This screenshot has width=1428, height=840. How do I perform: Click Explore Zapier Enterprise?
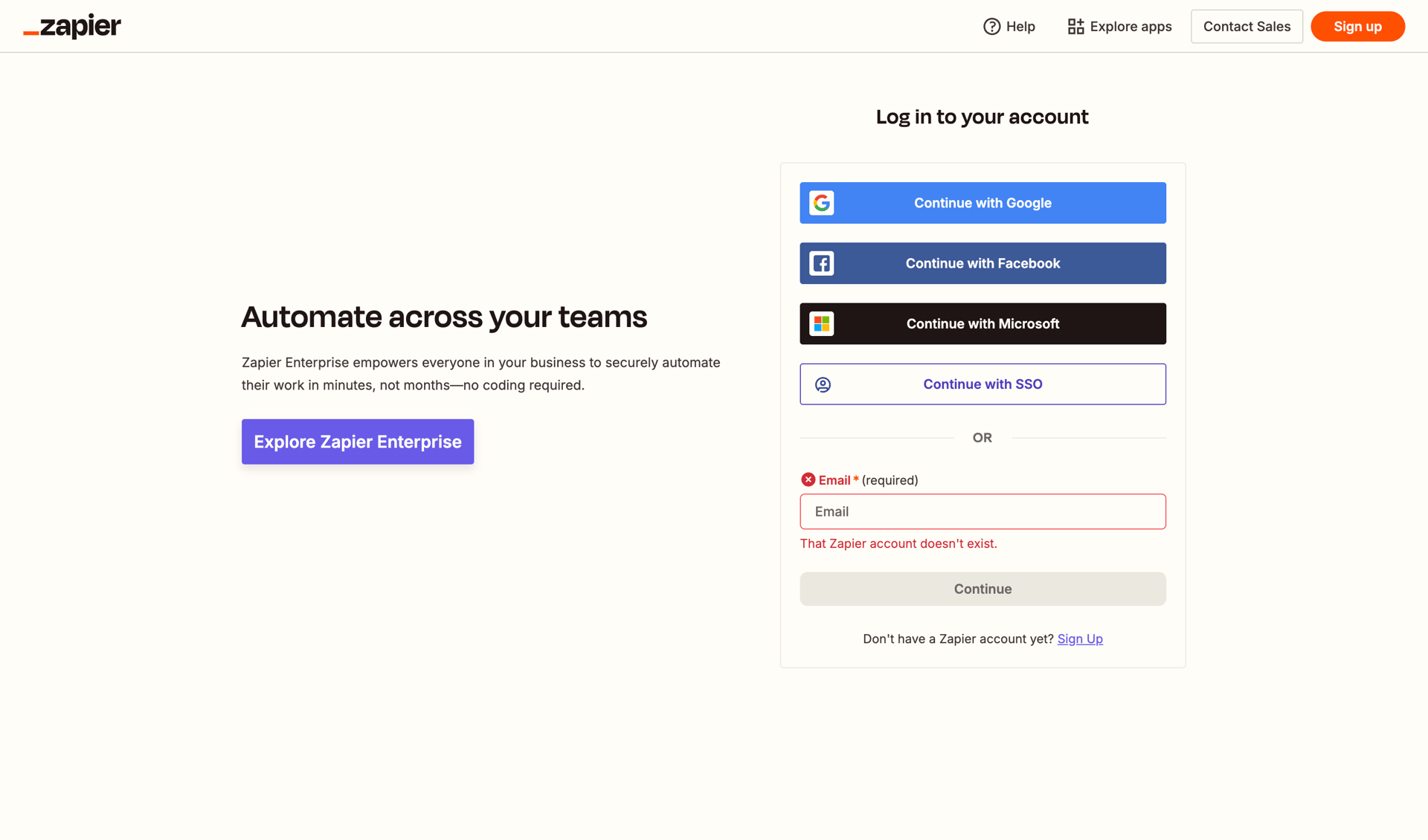357,442
